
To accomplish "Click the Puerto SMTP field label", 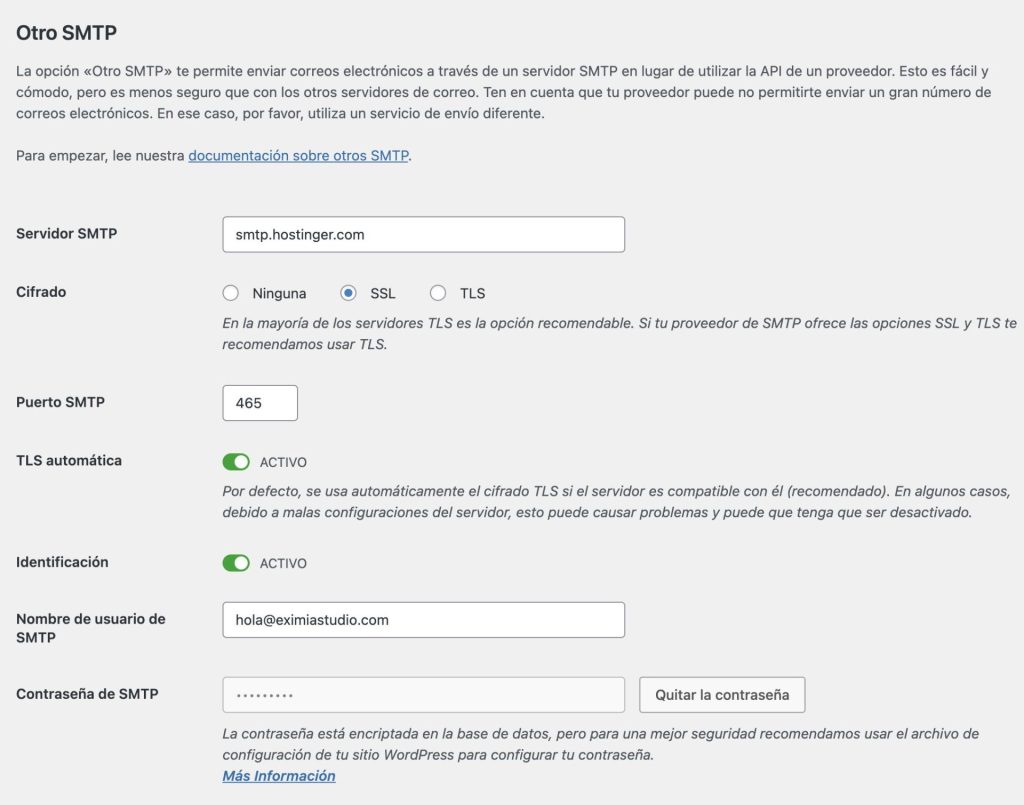I will click(x=60, y=402).
